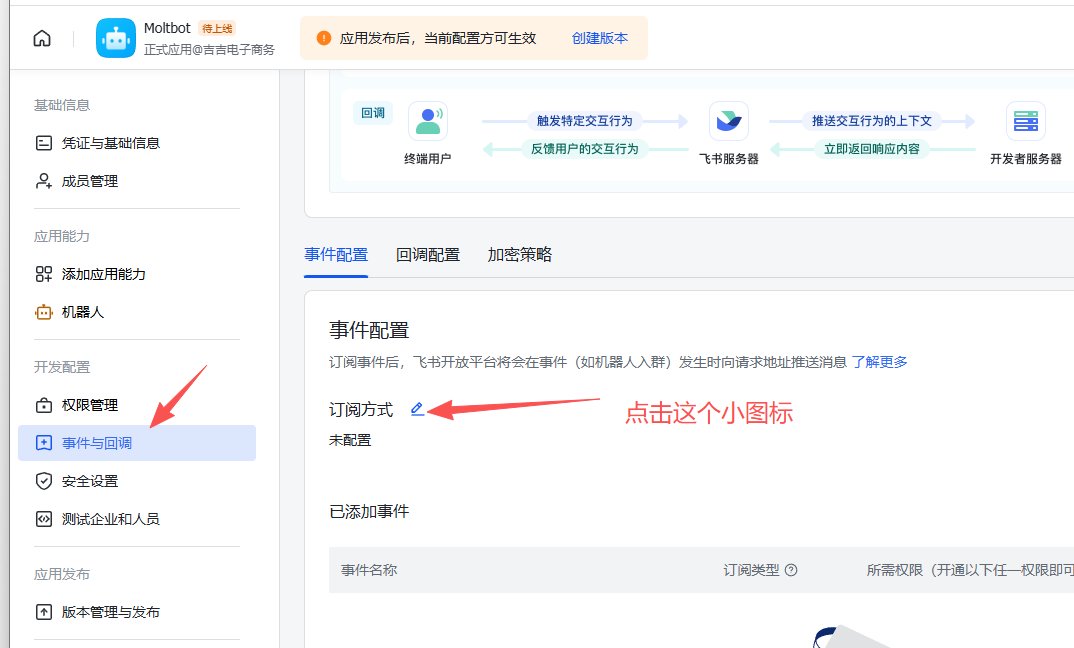Click the 创建版本 link in banner
Screen dimensions: 1074x648
click(x=600, y=38)
